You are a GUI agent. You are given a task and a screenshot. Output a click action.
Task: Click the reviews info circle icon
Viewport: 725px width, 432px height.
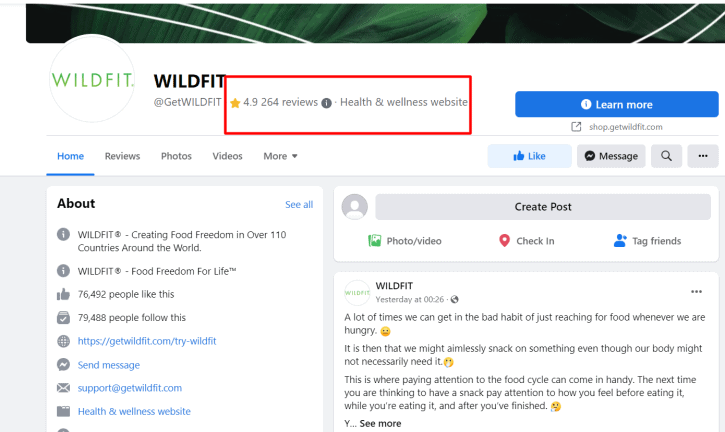326,103
